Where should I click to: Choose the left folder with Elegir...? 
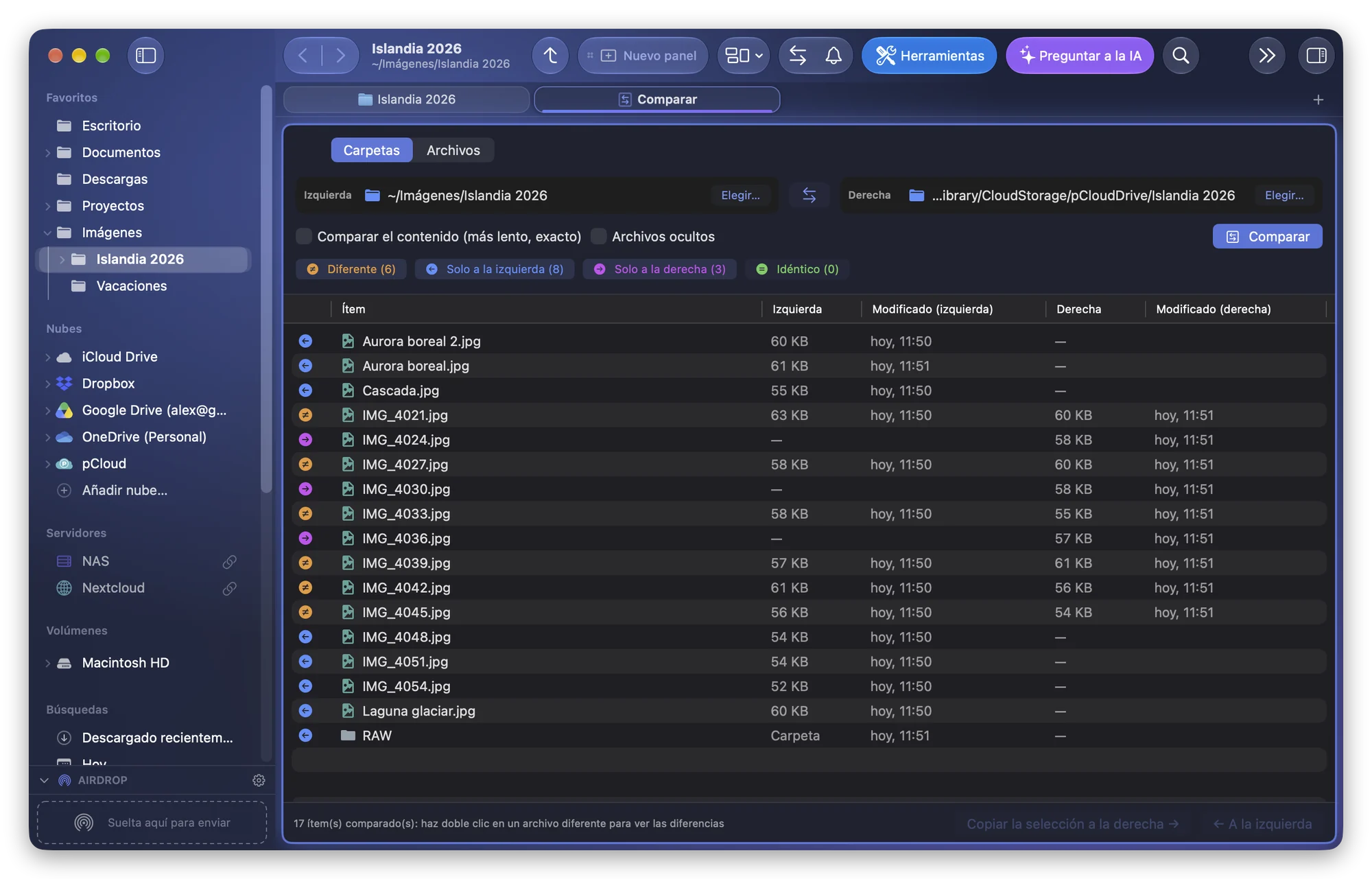point(740,196)
